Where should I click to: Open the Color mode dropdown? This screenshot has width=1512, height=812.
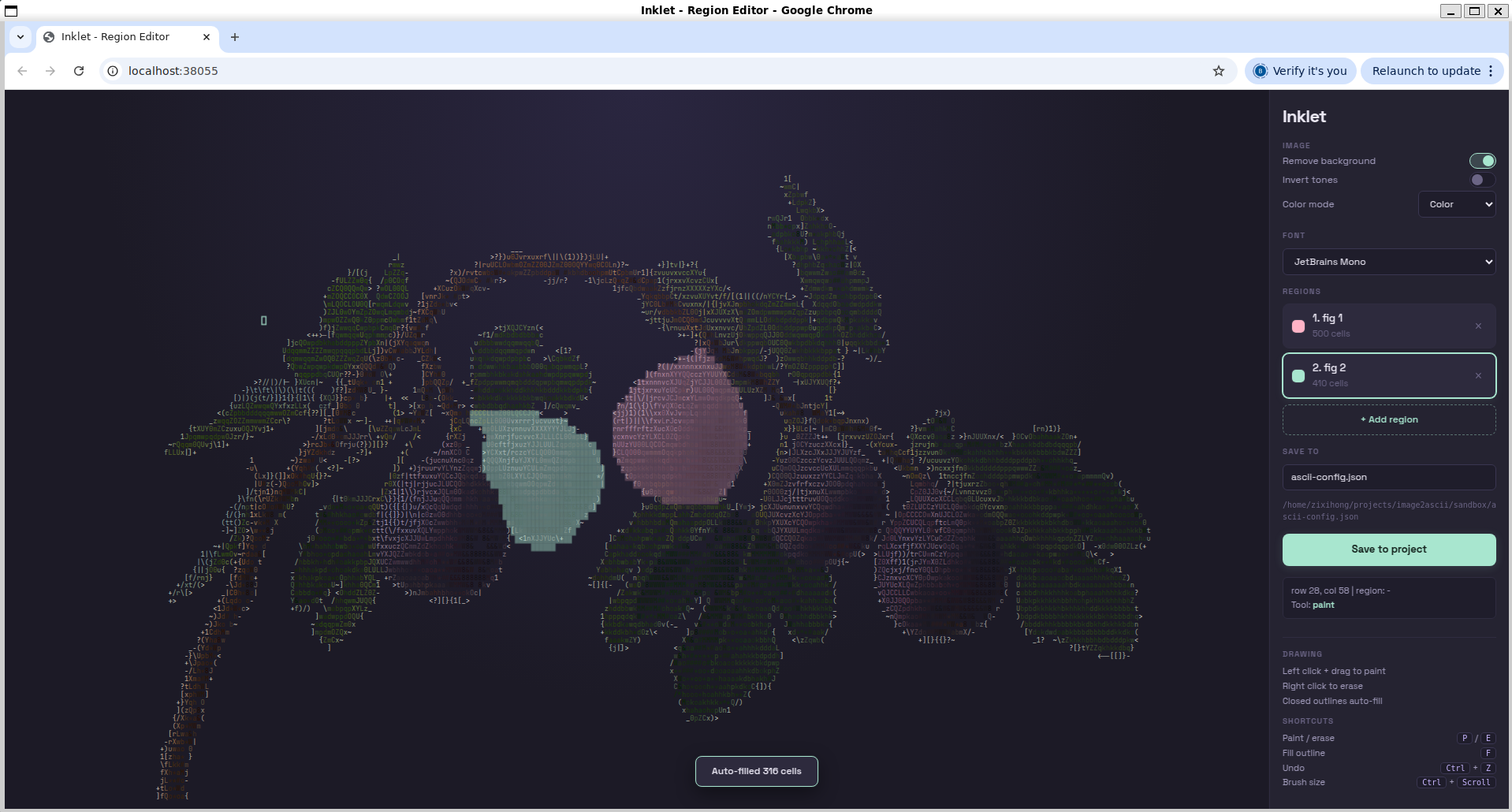(1456, 204)
